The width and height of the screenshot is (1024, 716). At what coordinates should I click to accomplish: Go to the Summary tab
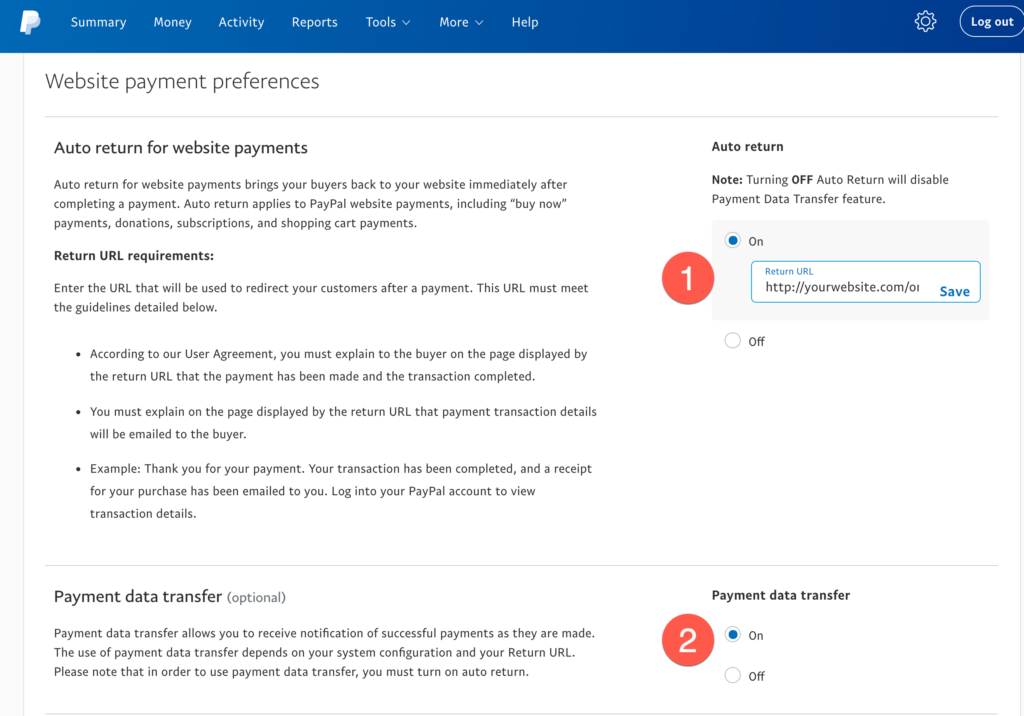(99, 22)
